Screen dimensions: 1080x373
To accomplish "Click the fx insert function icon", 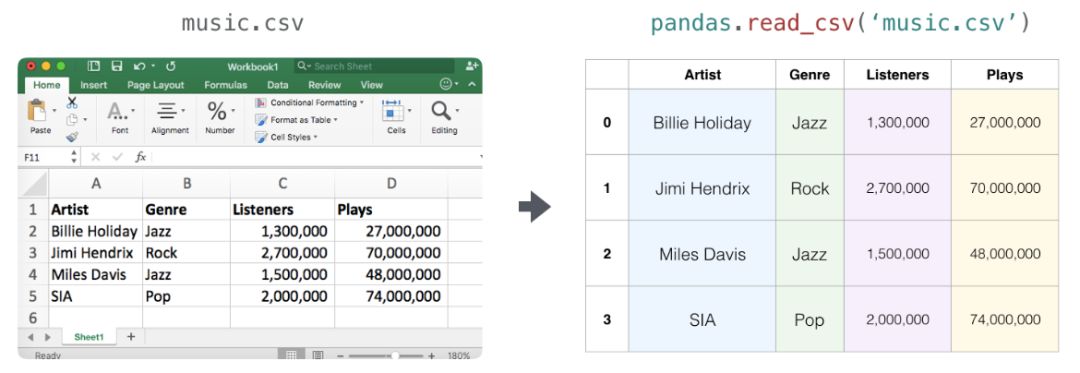I will 141,157.
